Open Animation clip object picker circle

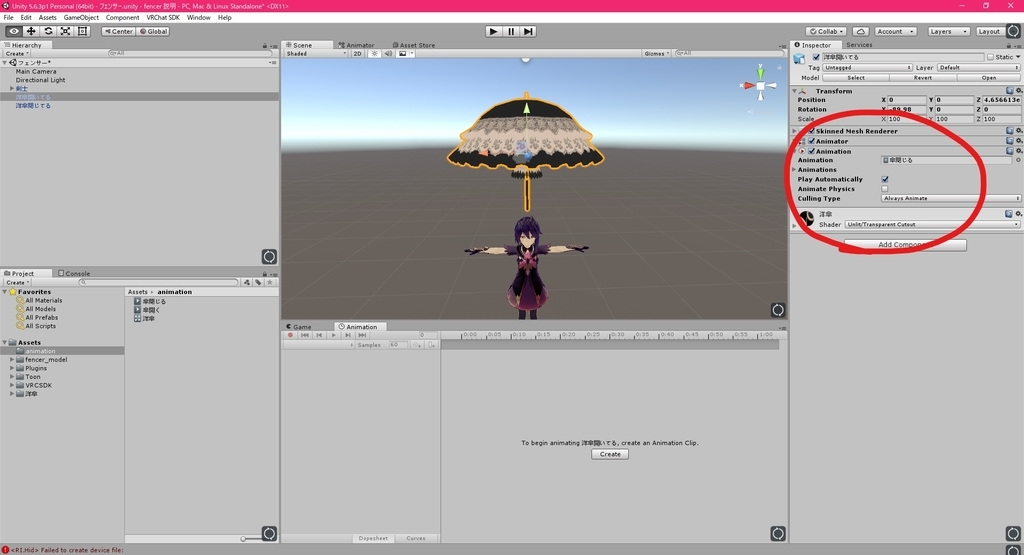(x=1017, y=160)
